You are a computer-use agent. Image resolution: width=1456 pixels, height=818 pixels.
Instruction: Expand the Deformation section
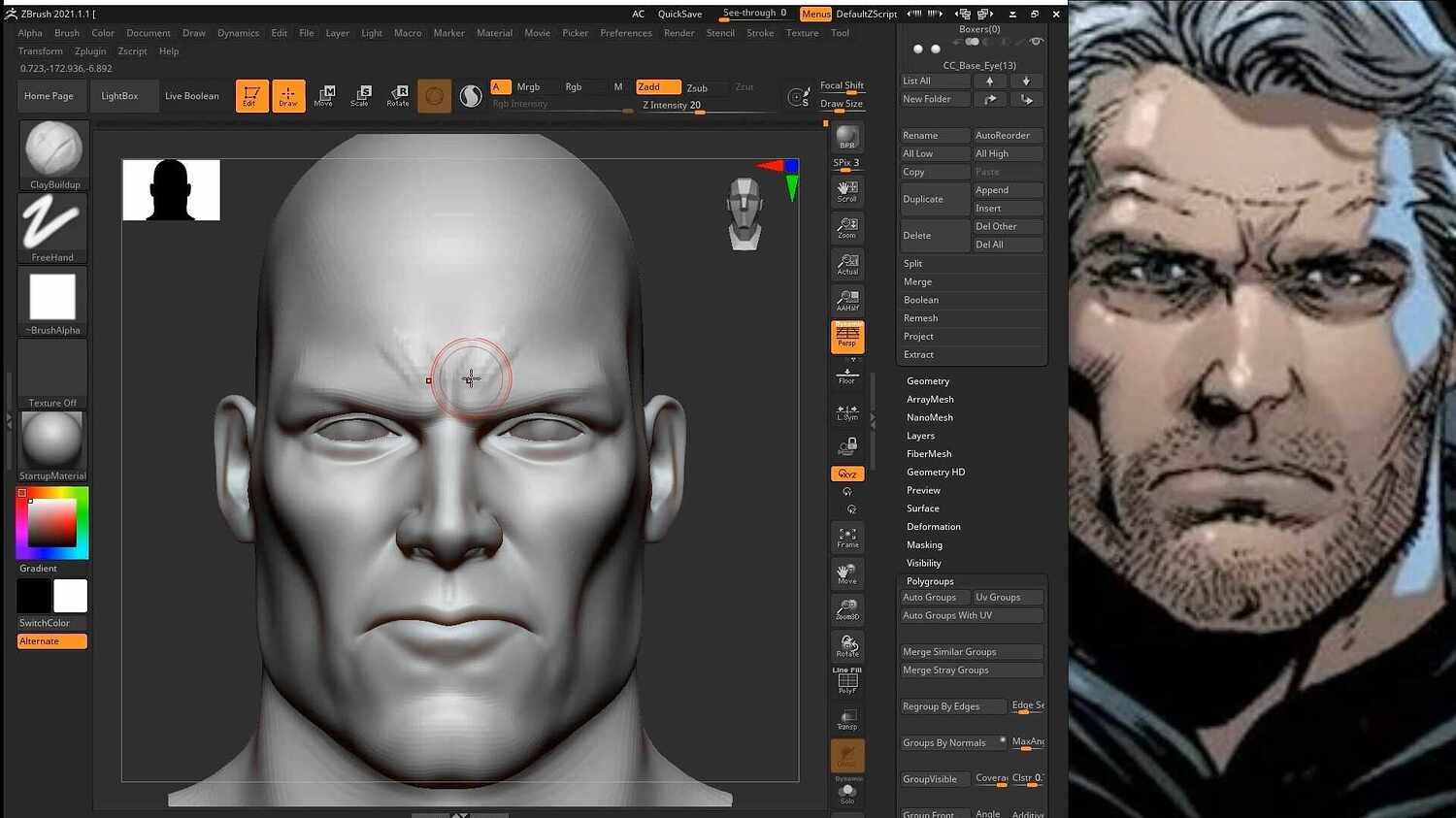[933, 526]
